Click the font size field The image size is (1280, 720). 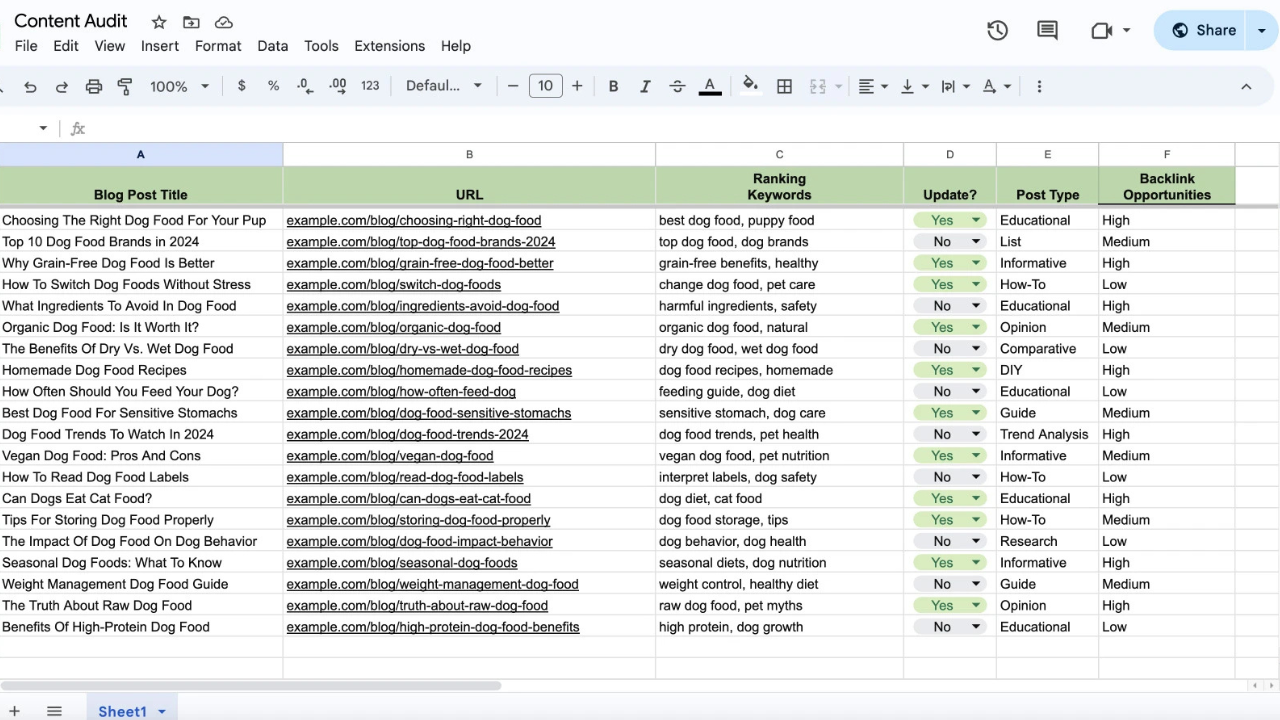click(x=545, y=86)
